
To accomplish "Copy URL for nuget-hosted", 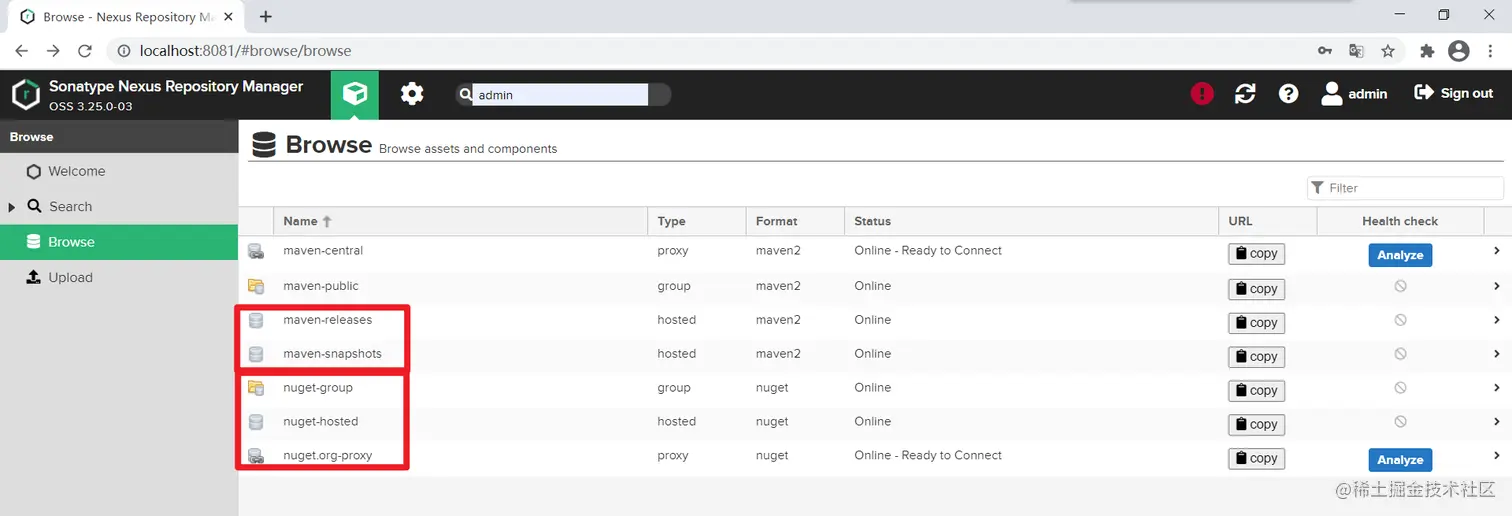I will click(1256, 424).
